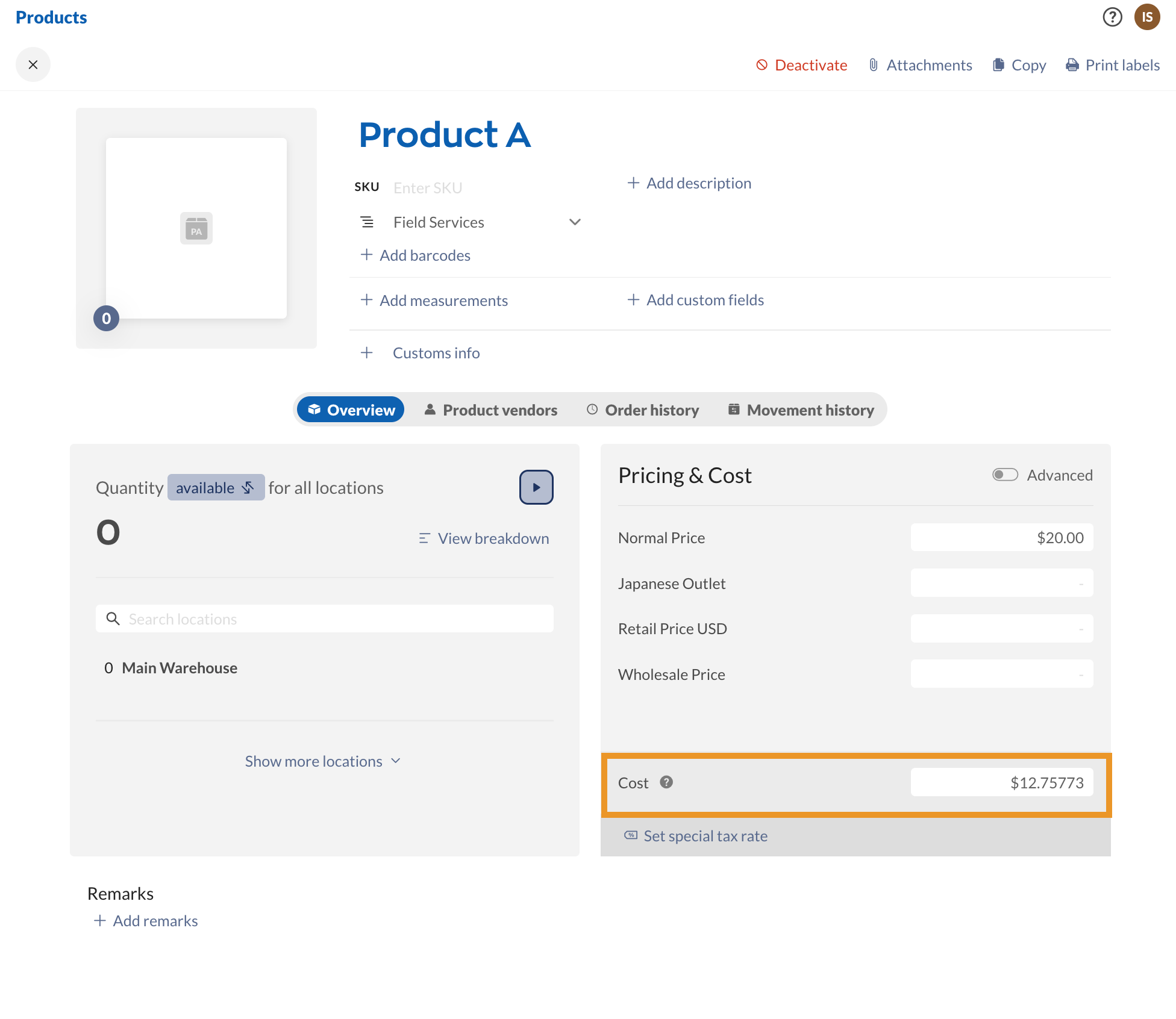Switch to the Product vendors tab

[491, 410]
